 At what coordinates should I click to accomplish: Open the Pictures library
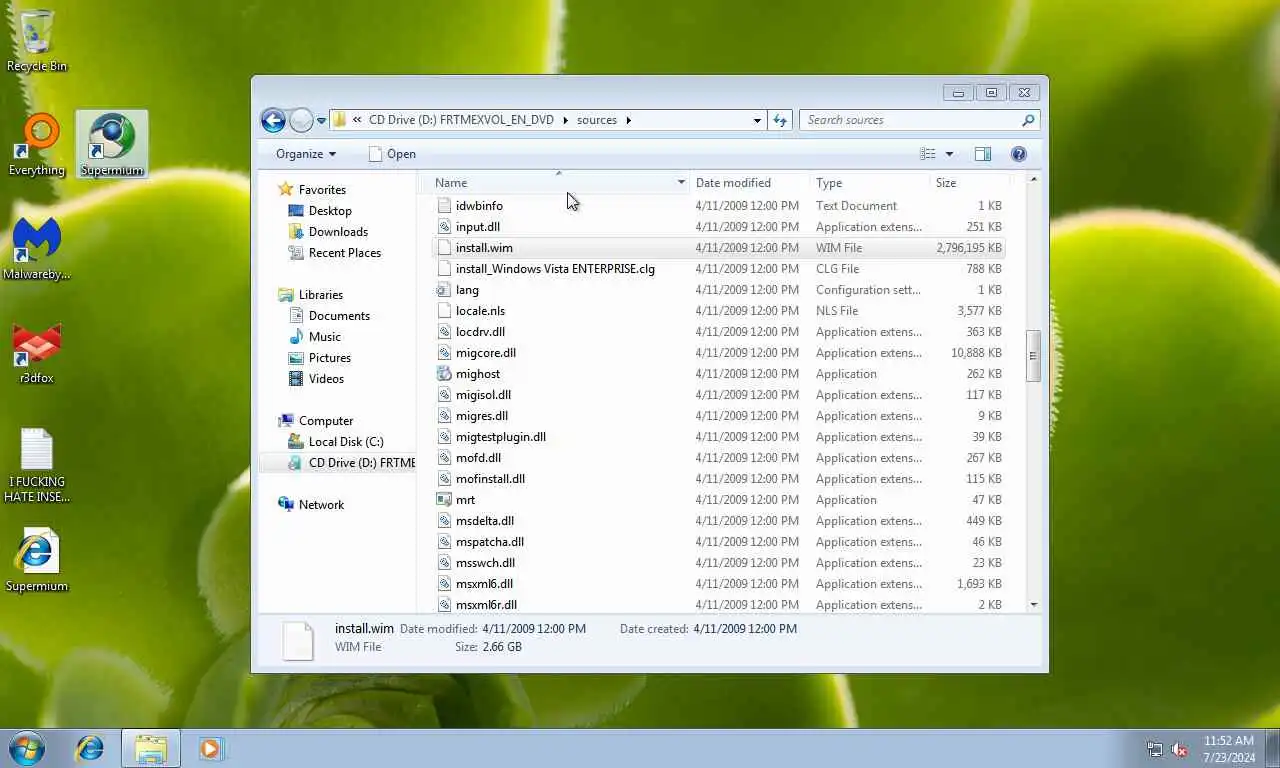320,358
